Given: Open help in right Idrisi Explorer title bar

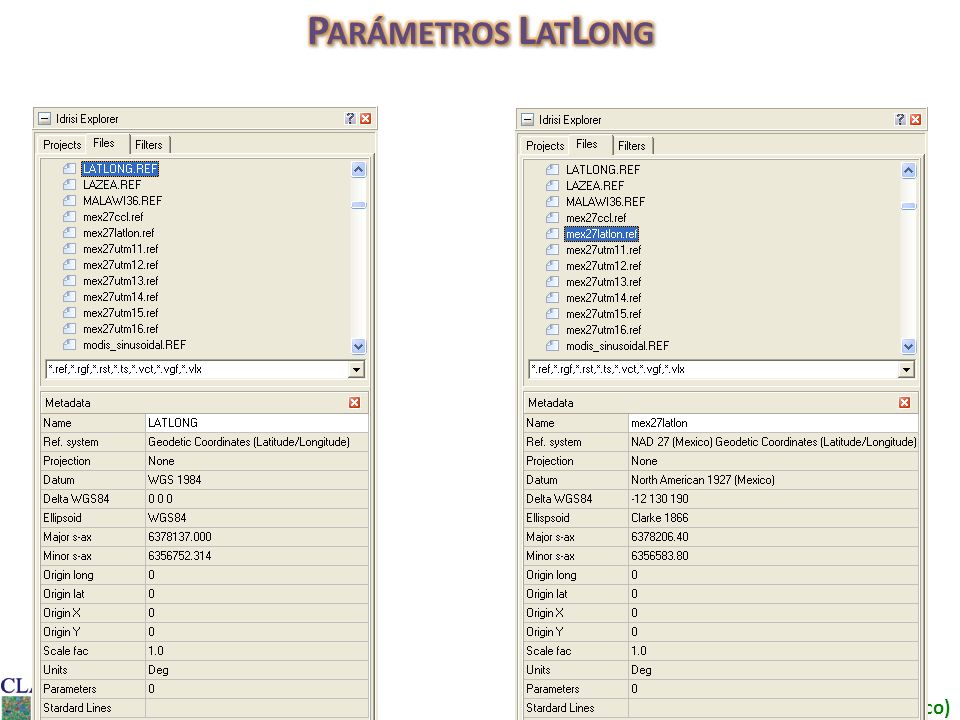Looking at the screenshot, I should [x=900, y=119].
